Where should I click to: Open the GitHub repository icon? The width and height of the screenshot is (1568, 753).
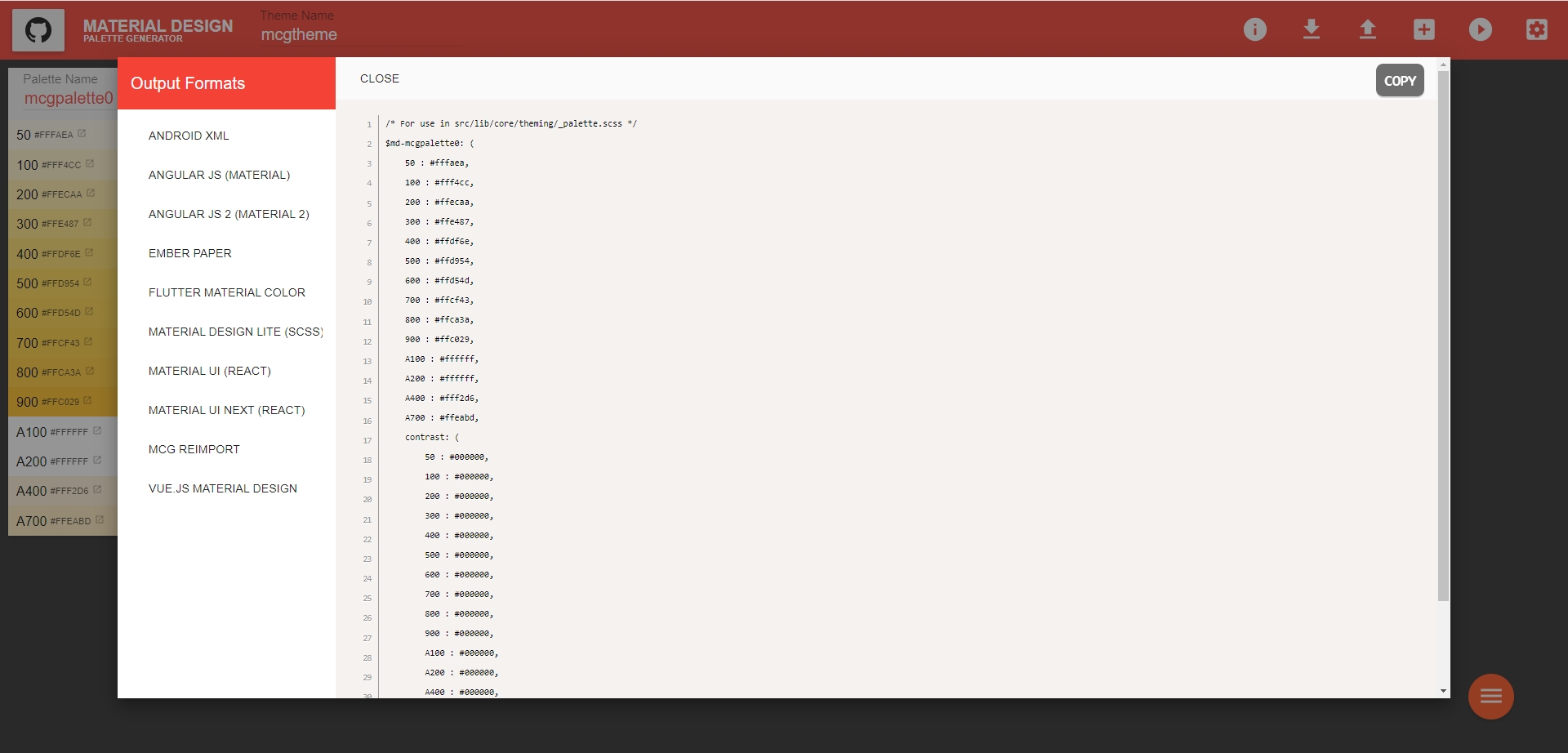click(x=38, y=30)
